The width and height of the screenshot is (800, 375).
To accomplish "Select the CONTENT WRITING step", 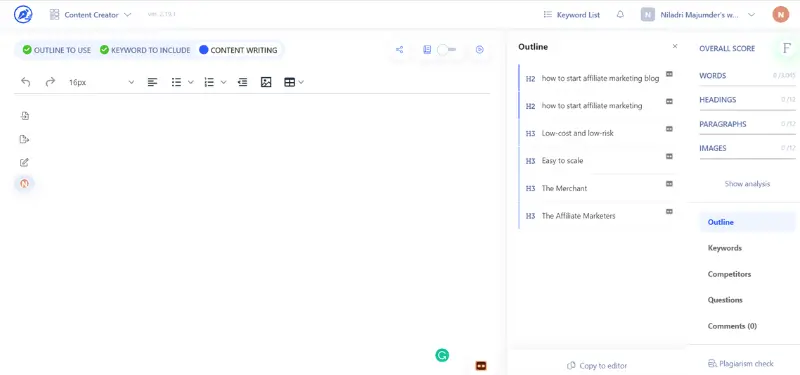I will [x=238, y=50].
